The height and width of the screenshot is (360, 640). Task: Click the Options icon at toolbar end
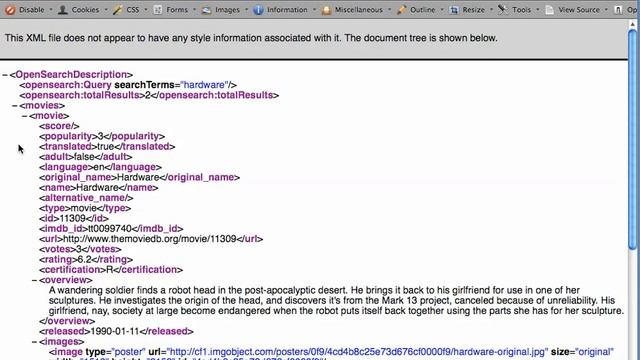pos(618,9)
